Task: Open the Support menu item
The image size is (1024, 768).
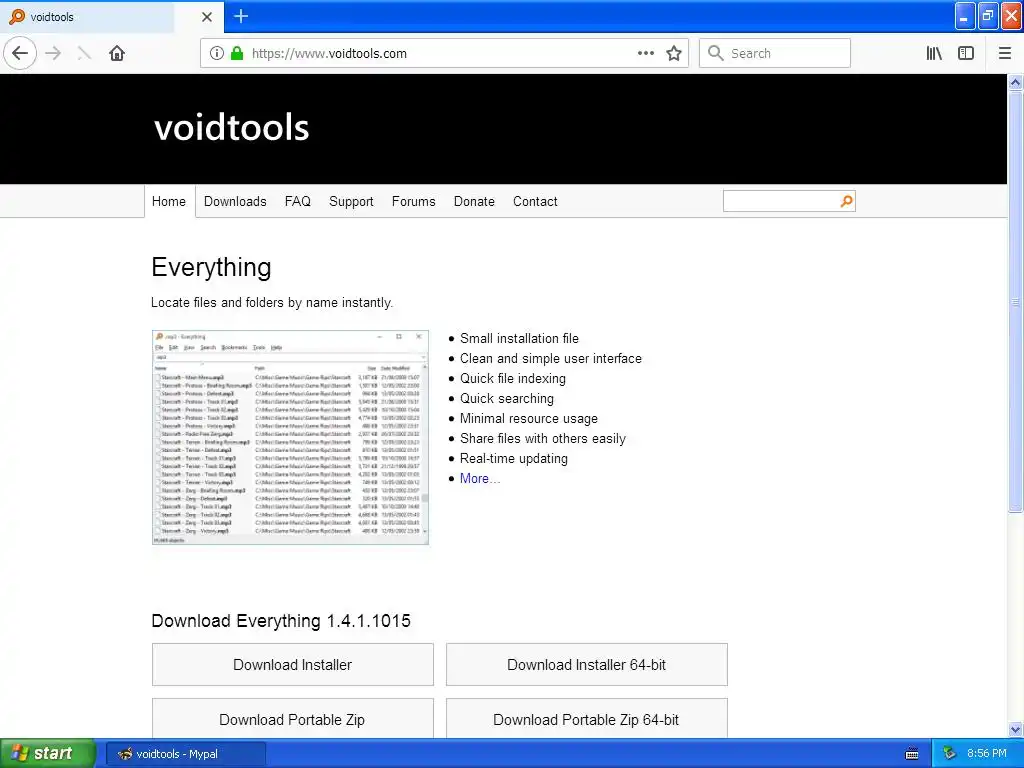Action: click(351, 201)
